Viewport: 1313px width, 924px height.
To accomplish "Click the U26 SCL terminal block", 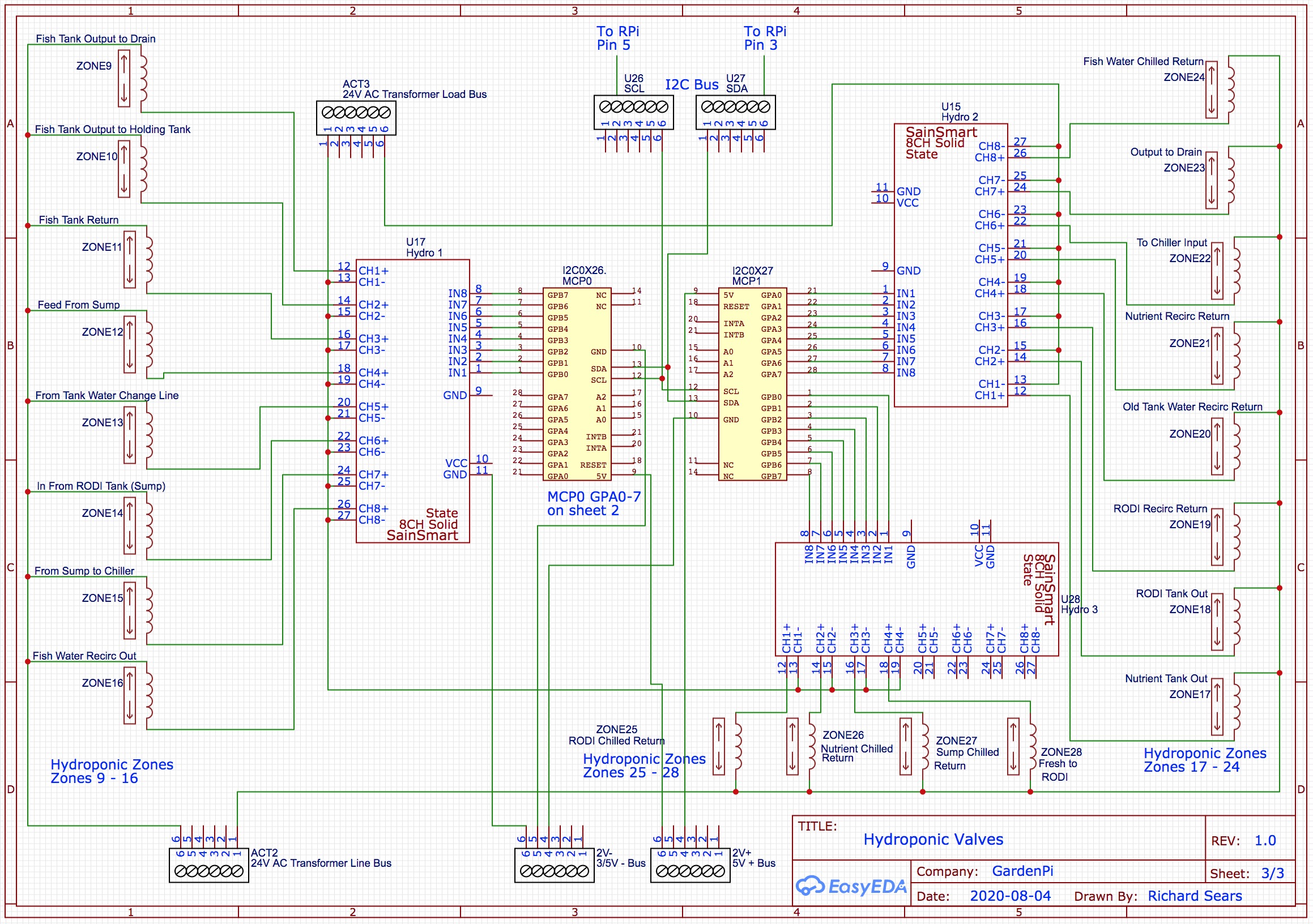I will pyautogui.click(x=634, y=113).
